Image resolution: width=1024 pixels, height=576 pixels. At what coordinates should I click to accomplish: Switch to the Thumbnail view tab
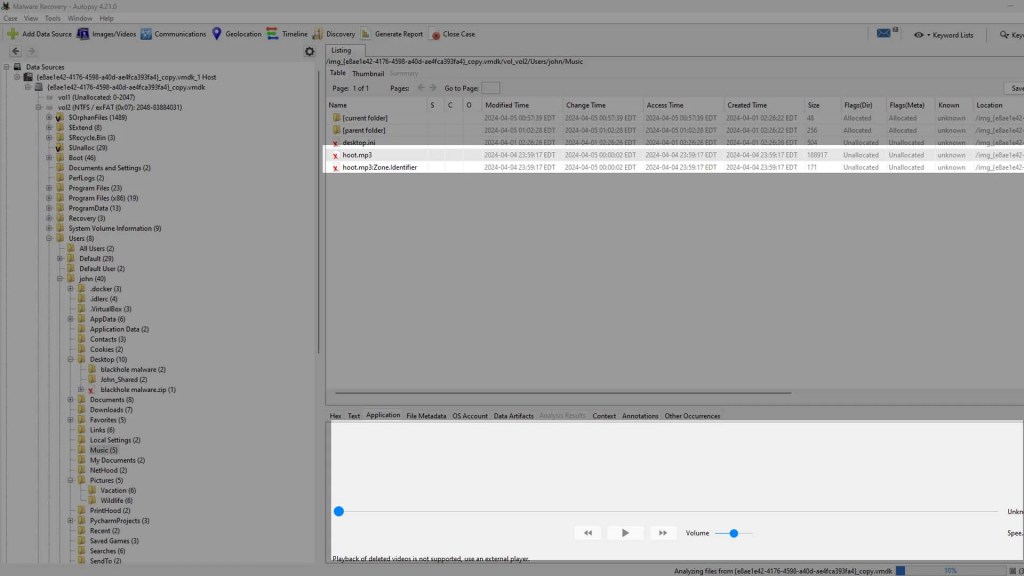click(x=367, y=73)
